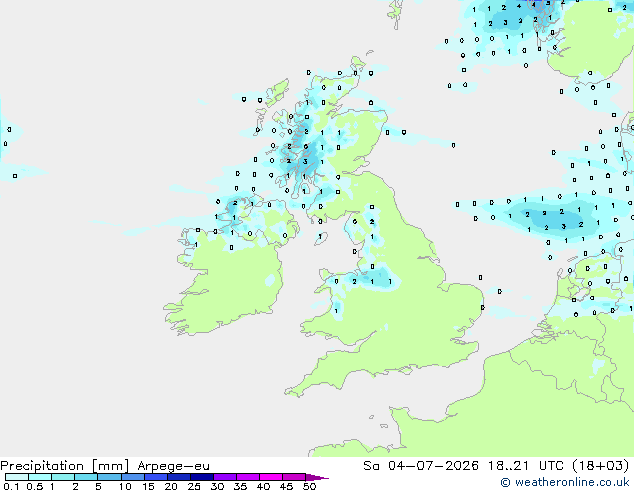Click the '15' legend scale label
This screenshot has height=490, width=634.
(148, 486)
